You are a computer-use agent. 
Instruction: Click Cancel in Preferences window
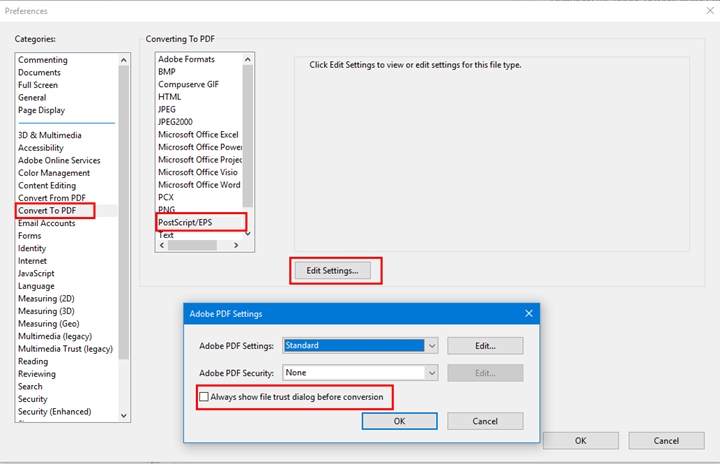click(666, 441)
